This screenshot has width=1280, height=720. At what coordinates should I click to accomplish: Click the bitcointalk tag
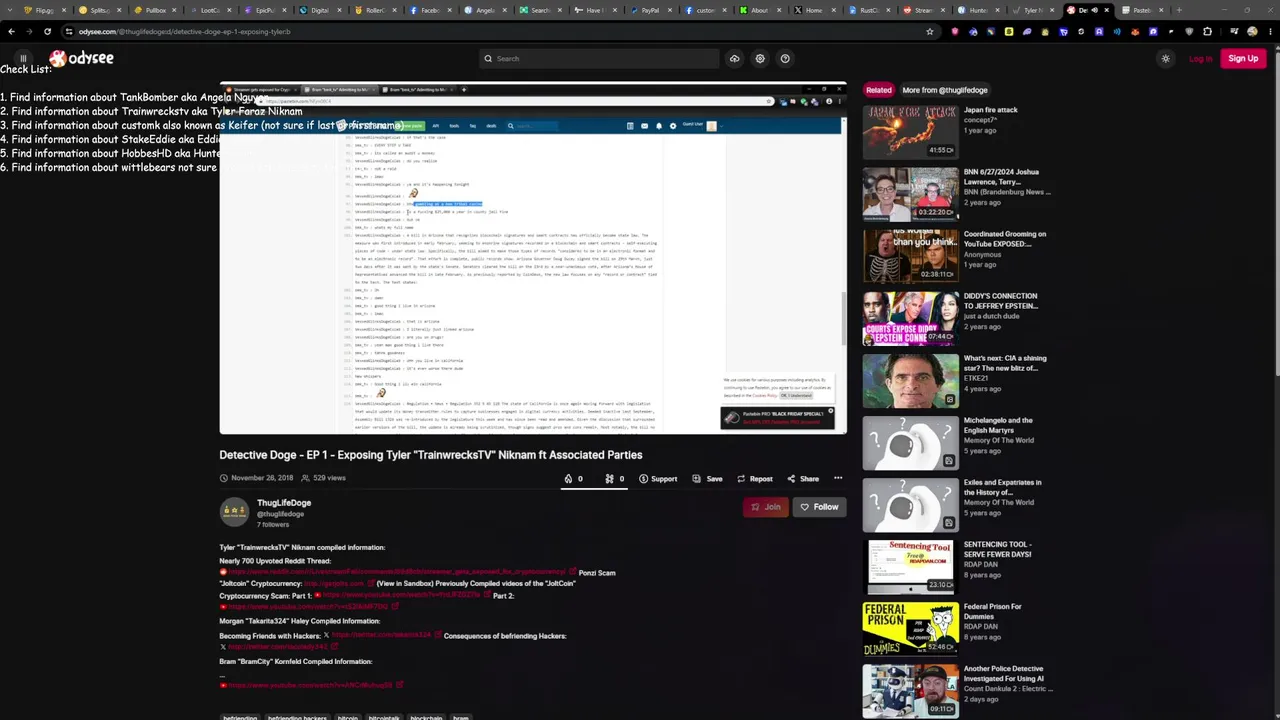tap(384, 716)
